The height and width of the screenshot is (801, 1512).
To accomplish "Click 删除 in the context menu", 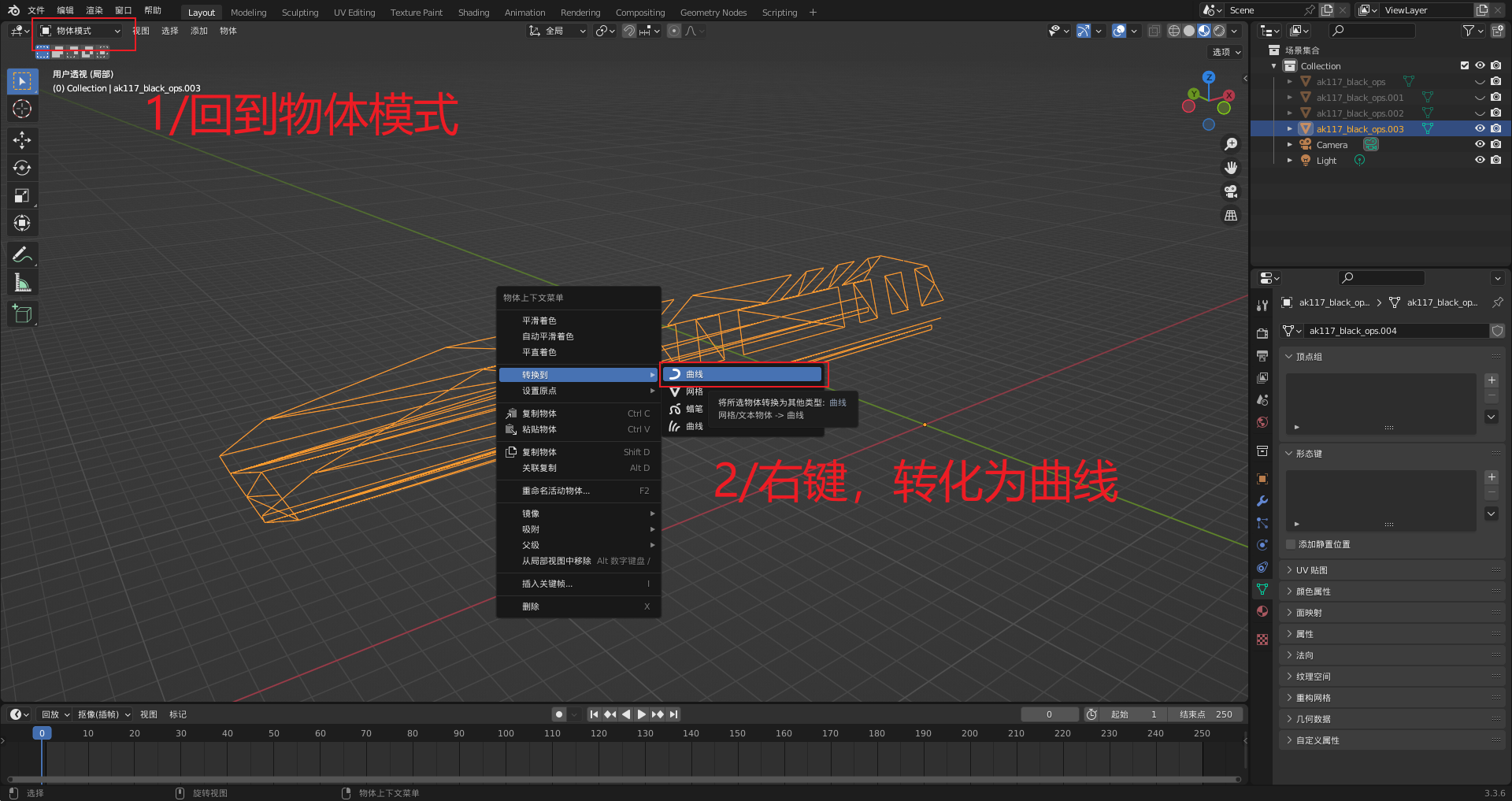I will tap(531, 606).
